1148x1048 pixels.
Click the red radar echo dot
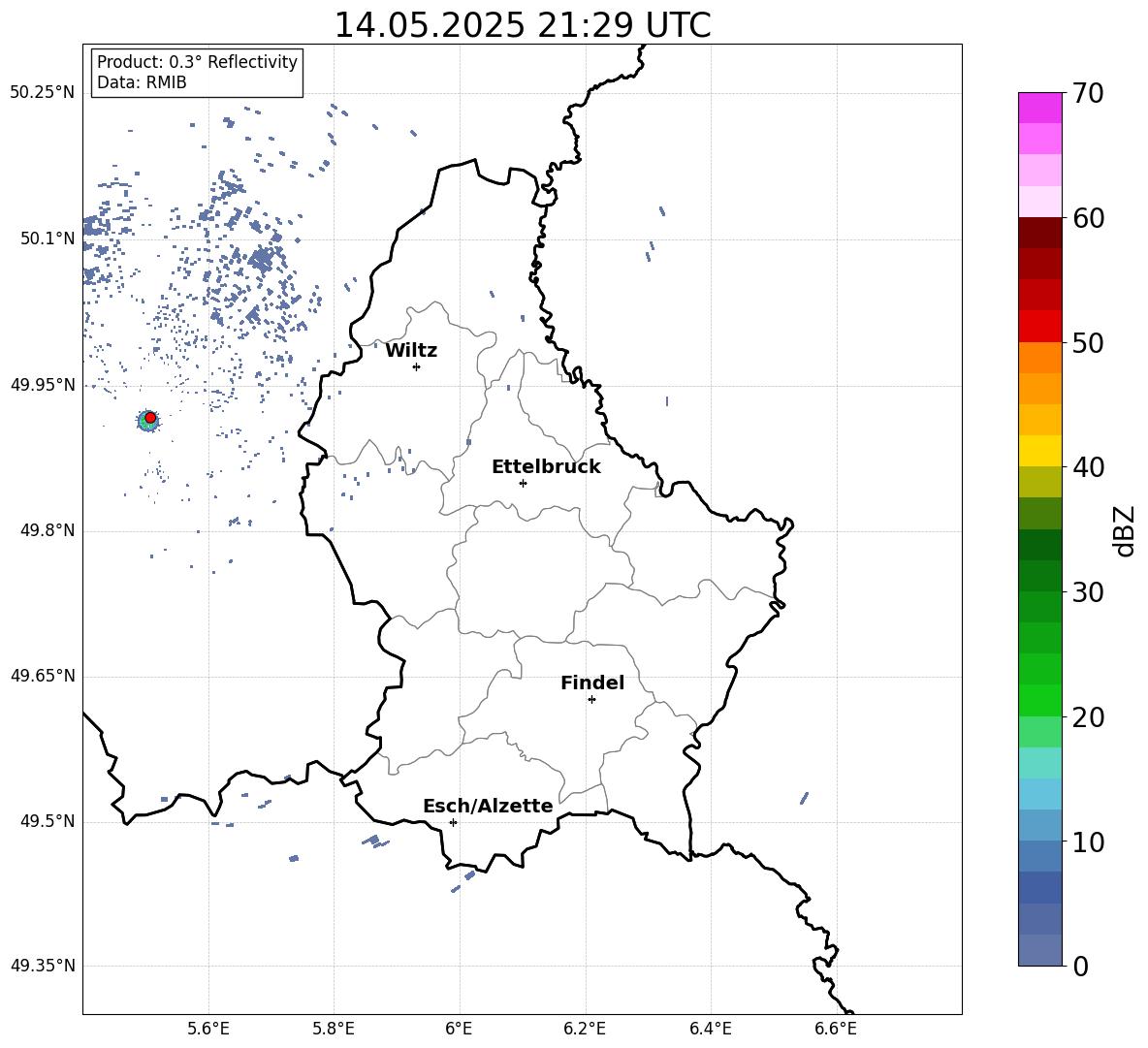coord(150,418)
